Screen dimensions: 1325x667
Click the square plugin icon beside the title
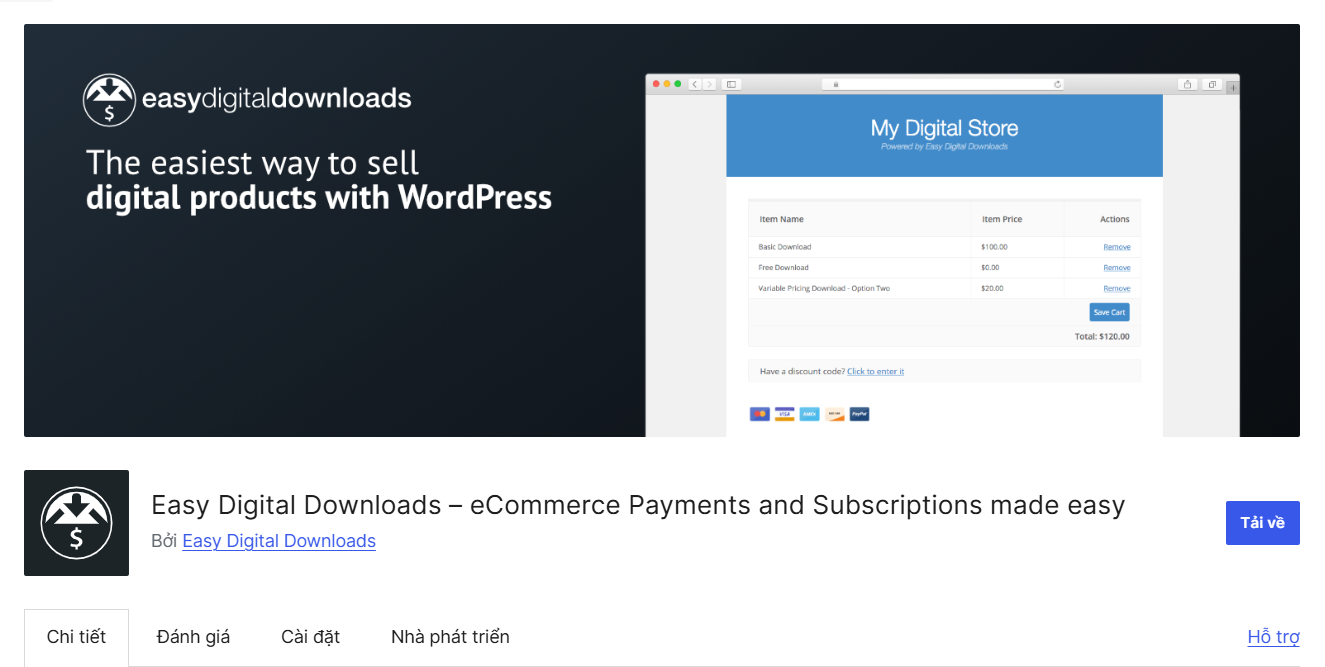(x=76, y=523)
